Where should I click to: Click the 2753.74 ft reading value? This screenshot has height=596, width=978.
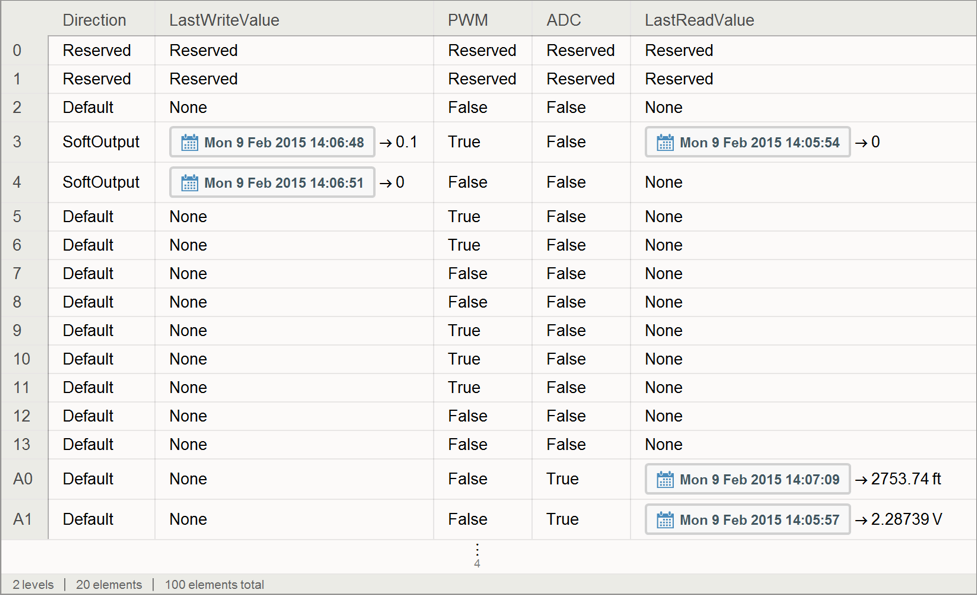906,479
